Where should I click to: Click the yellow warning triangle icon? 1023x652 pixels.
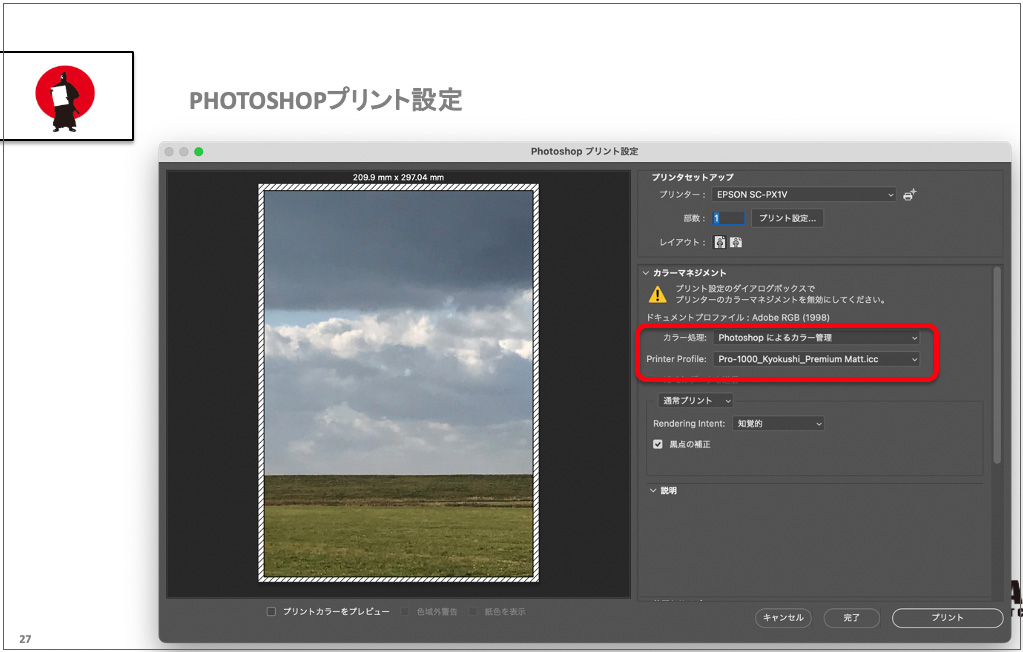coord(658,294)
